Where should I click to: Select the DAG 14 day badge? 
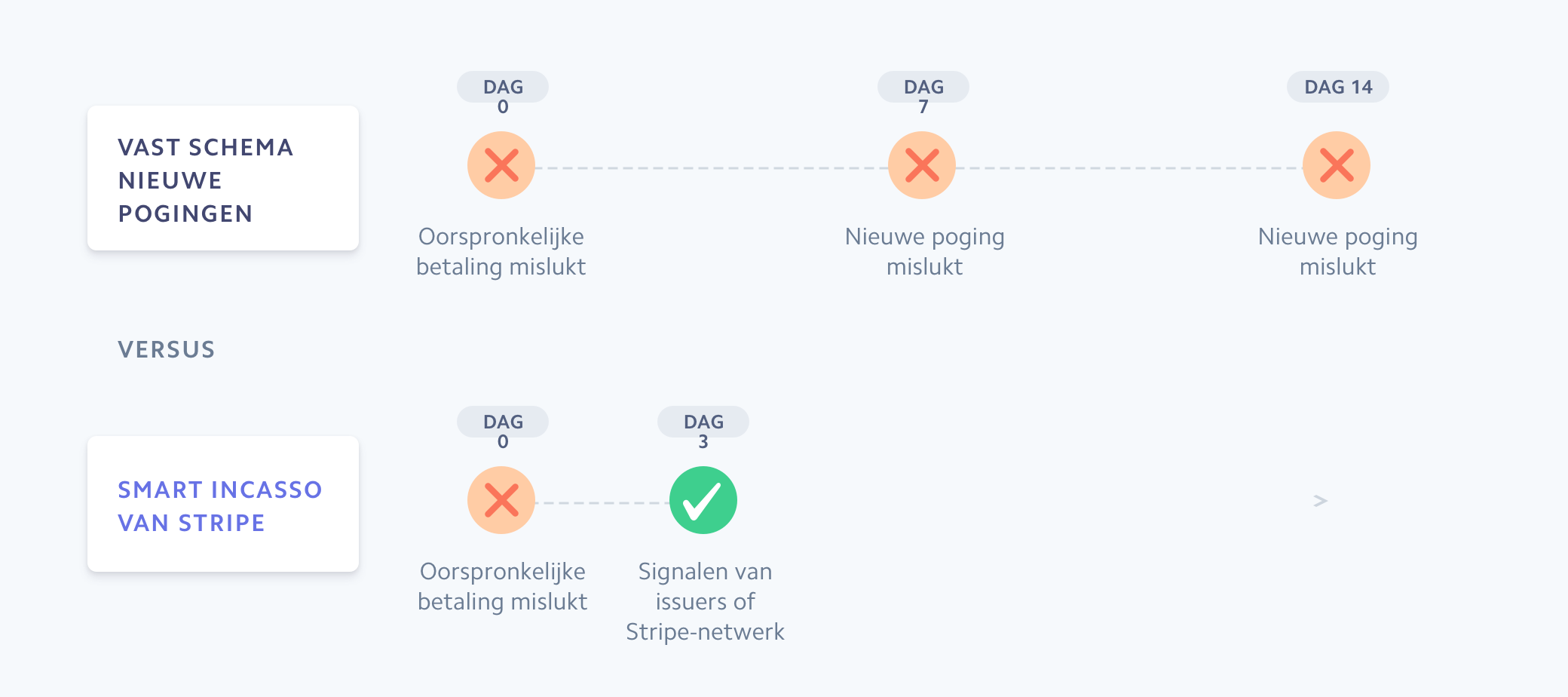click(x=1338, y=88)
